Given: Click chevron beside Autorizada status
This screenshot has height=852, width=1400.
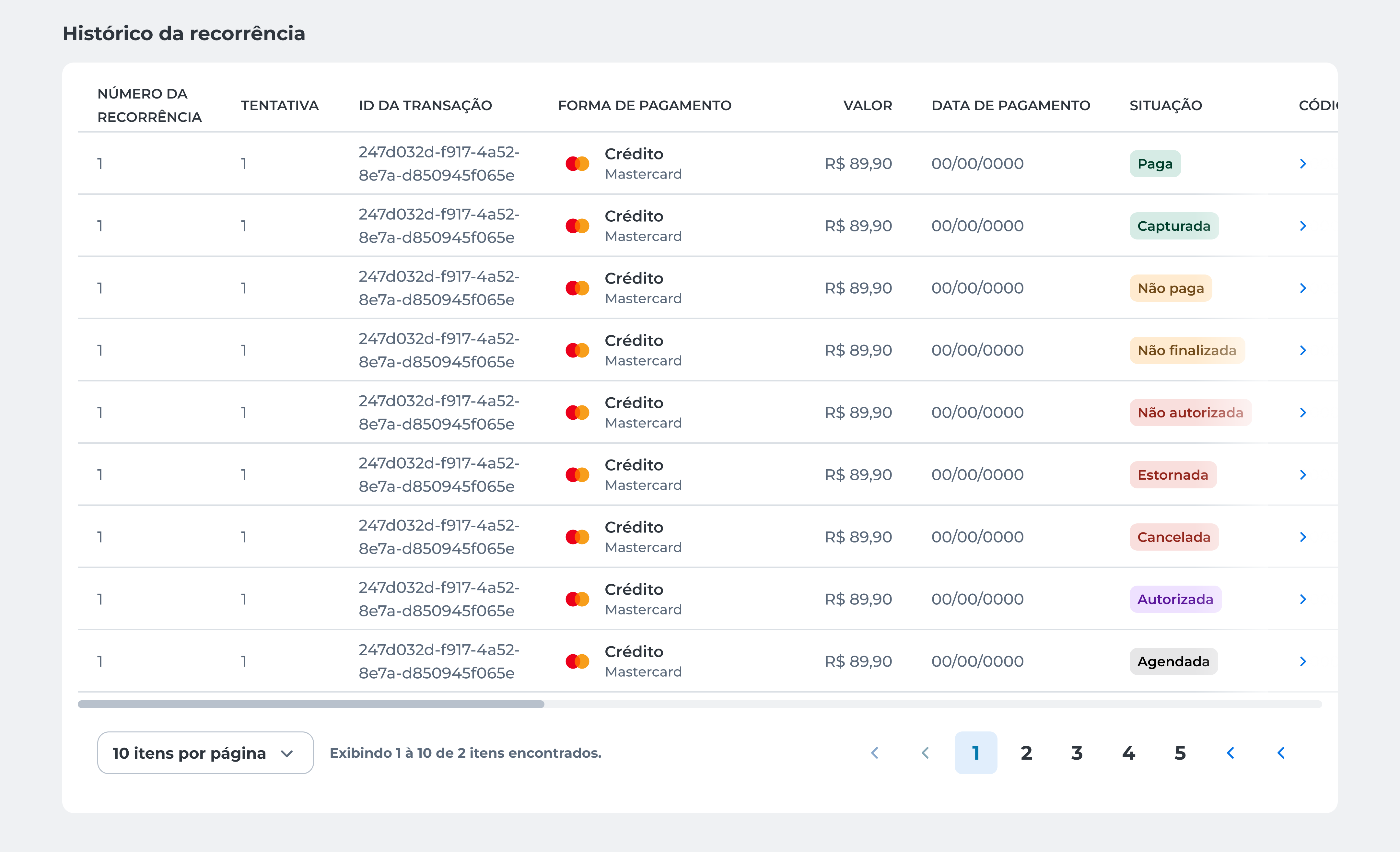Looking at the screenshot, I should (1302, 599).
